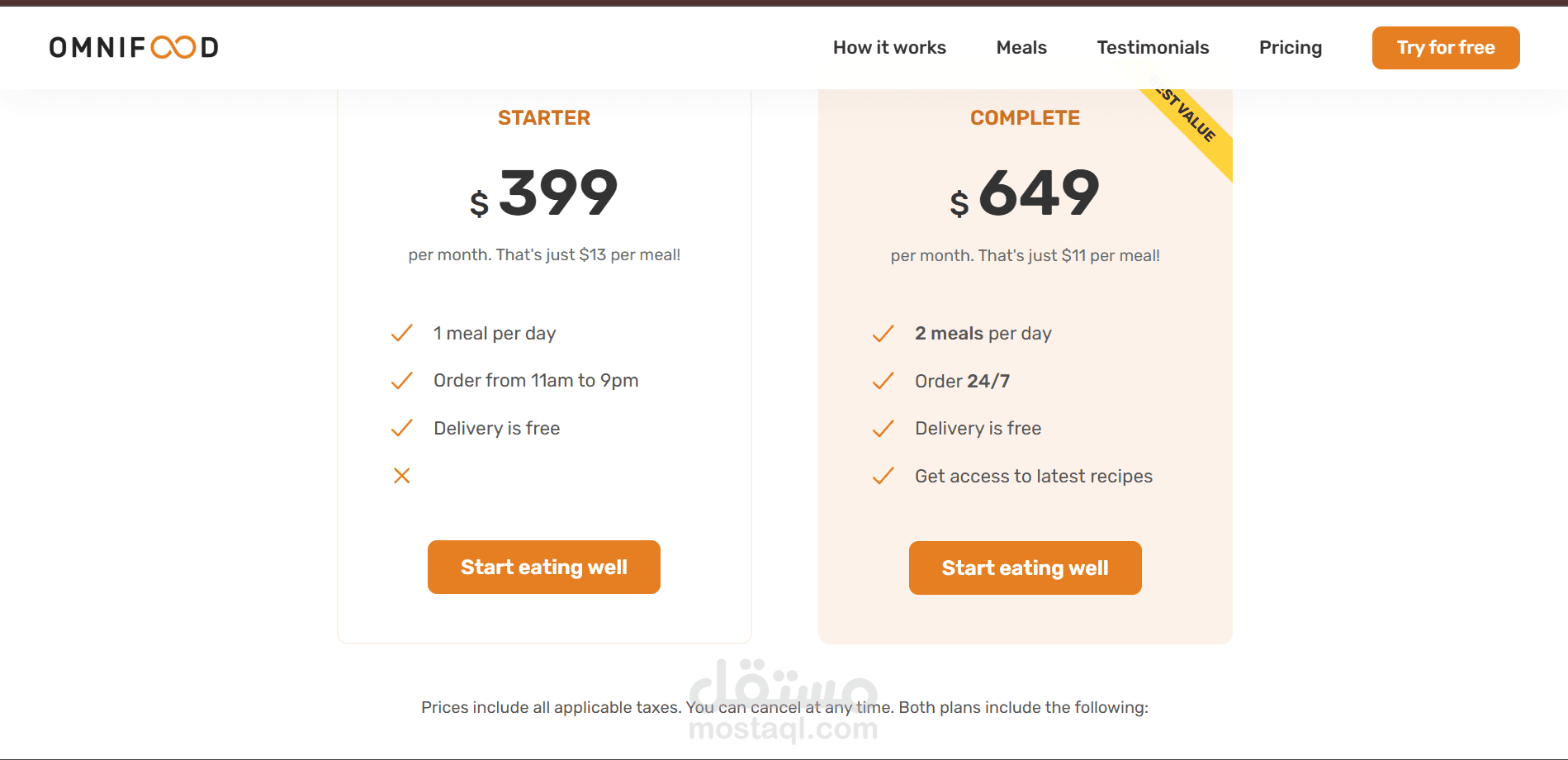This screenshot has height=760, width=1568.
Task: Click checkmark icon beside '1 meal per day'
Action: point(401,333)
